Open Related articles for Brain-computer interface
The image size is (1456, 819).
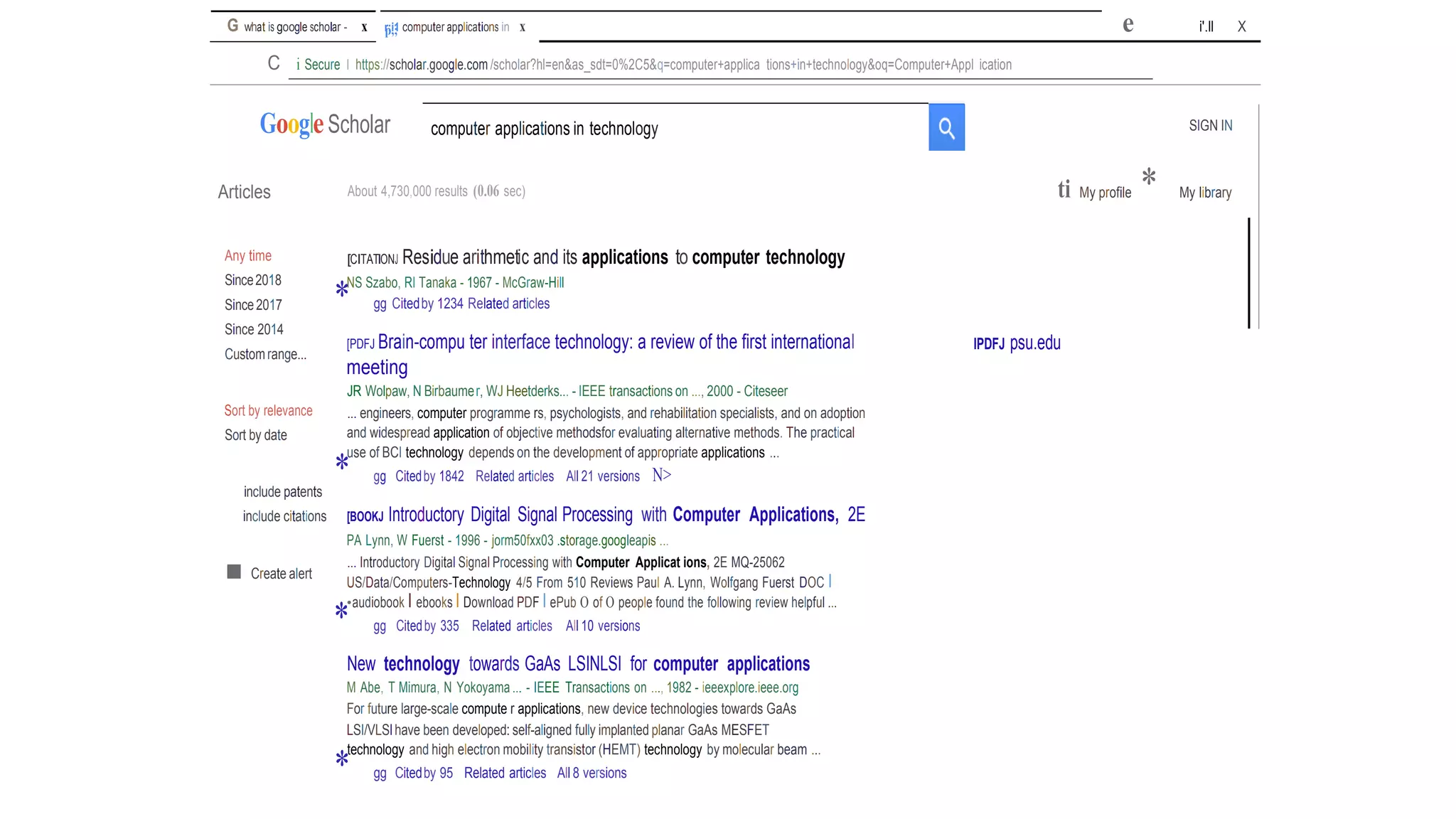point(515,477)
